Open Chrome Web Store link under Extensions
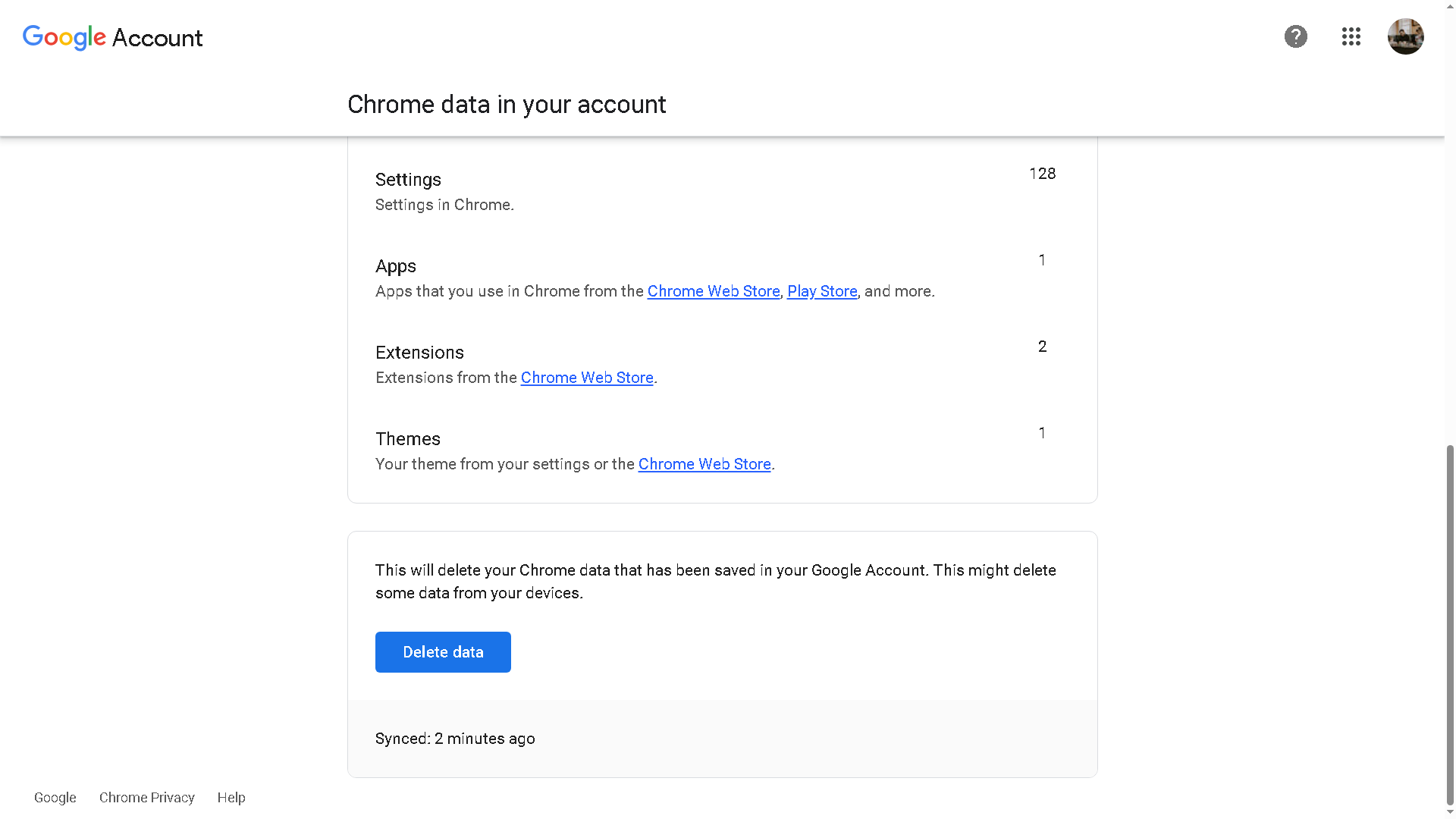Screen dimensions: 1456x819 click(x=586, y=378)
